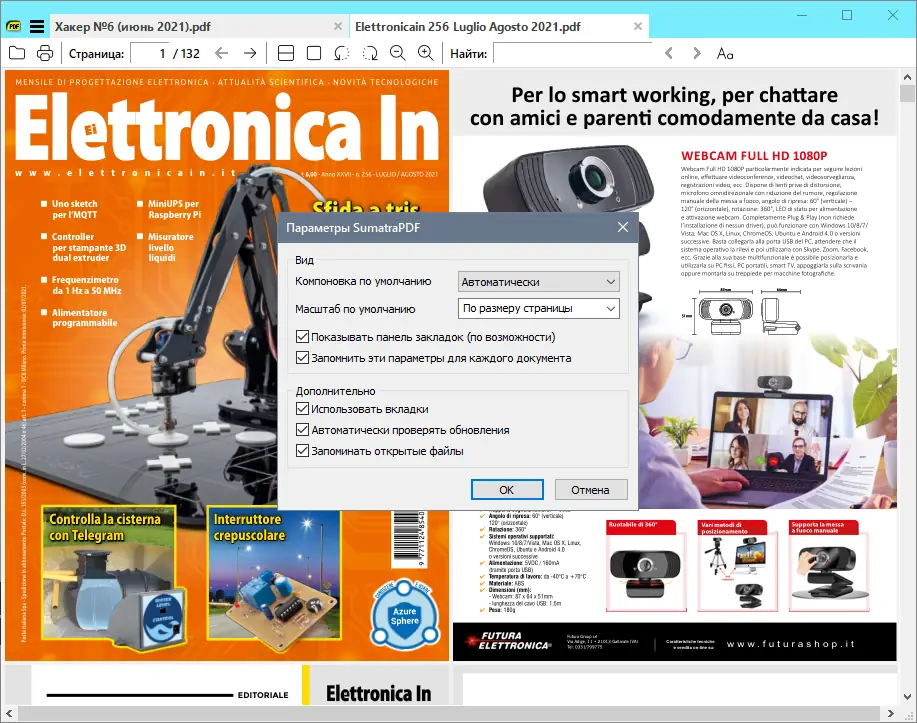Toggle Запомнить эти параметры checkbox
Screen dimensions: 917x723
tap(302, 357)
